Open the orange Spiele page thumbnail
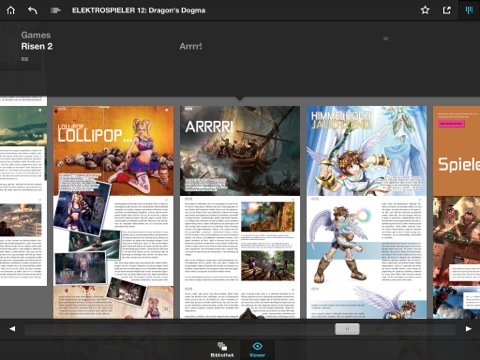The width and height of the screenshot is (480, 360). [x=456, y=212]
